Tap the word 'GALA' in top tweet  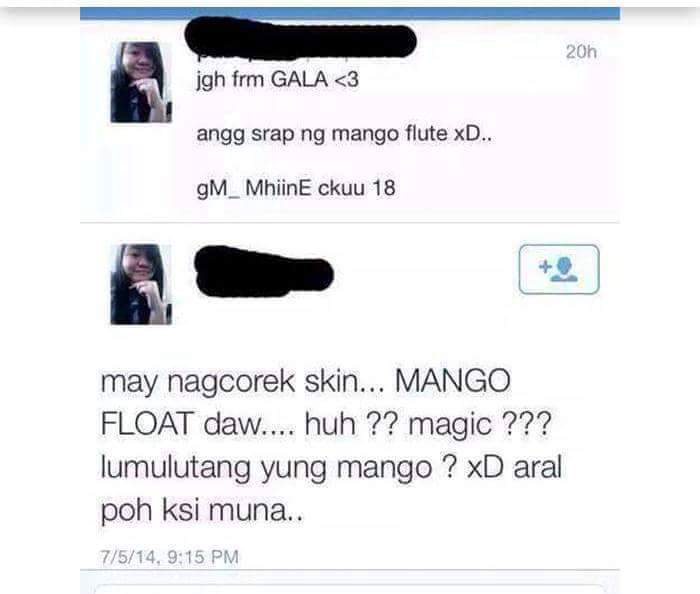pyautogui.click(x=300, y=79)
